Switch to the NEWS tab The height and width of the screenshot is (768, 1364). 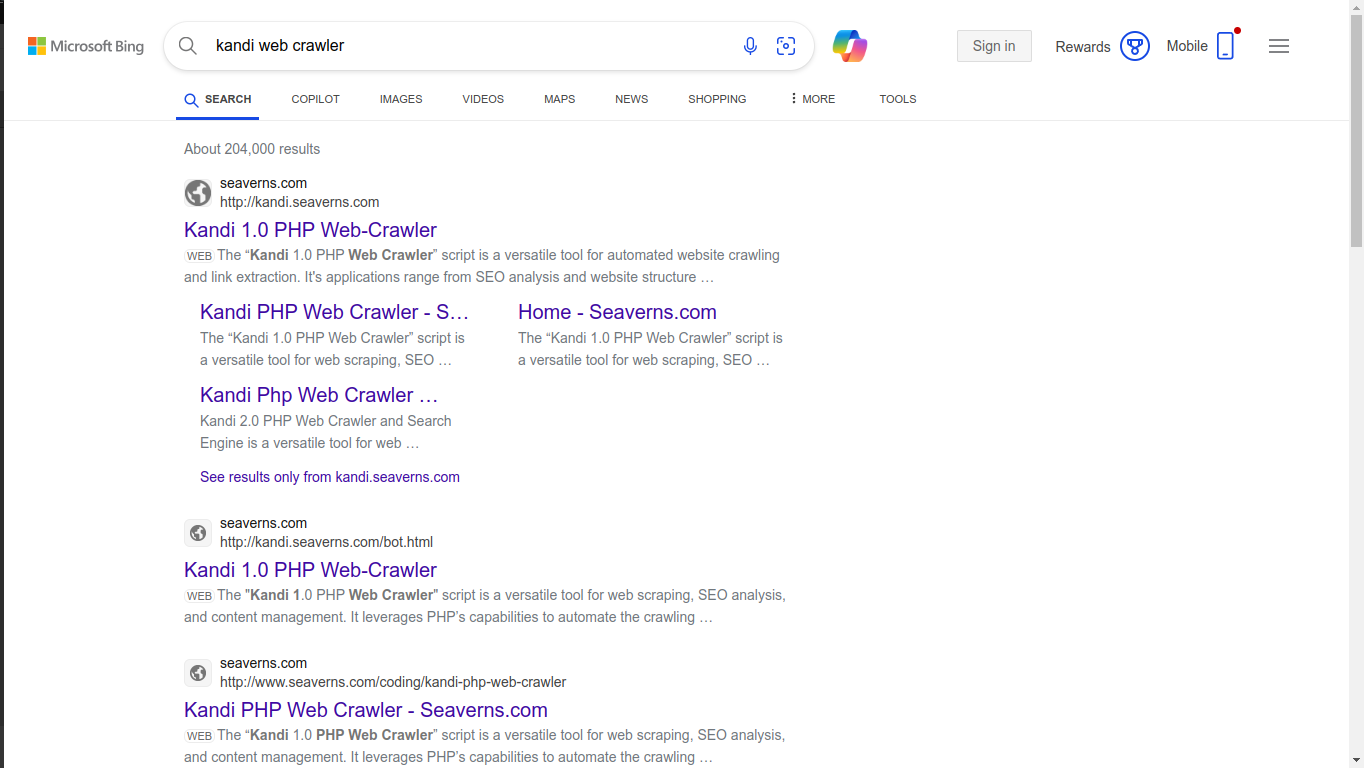pos(632,99)
